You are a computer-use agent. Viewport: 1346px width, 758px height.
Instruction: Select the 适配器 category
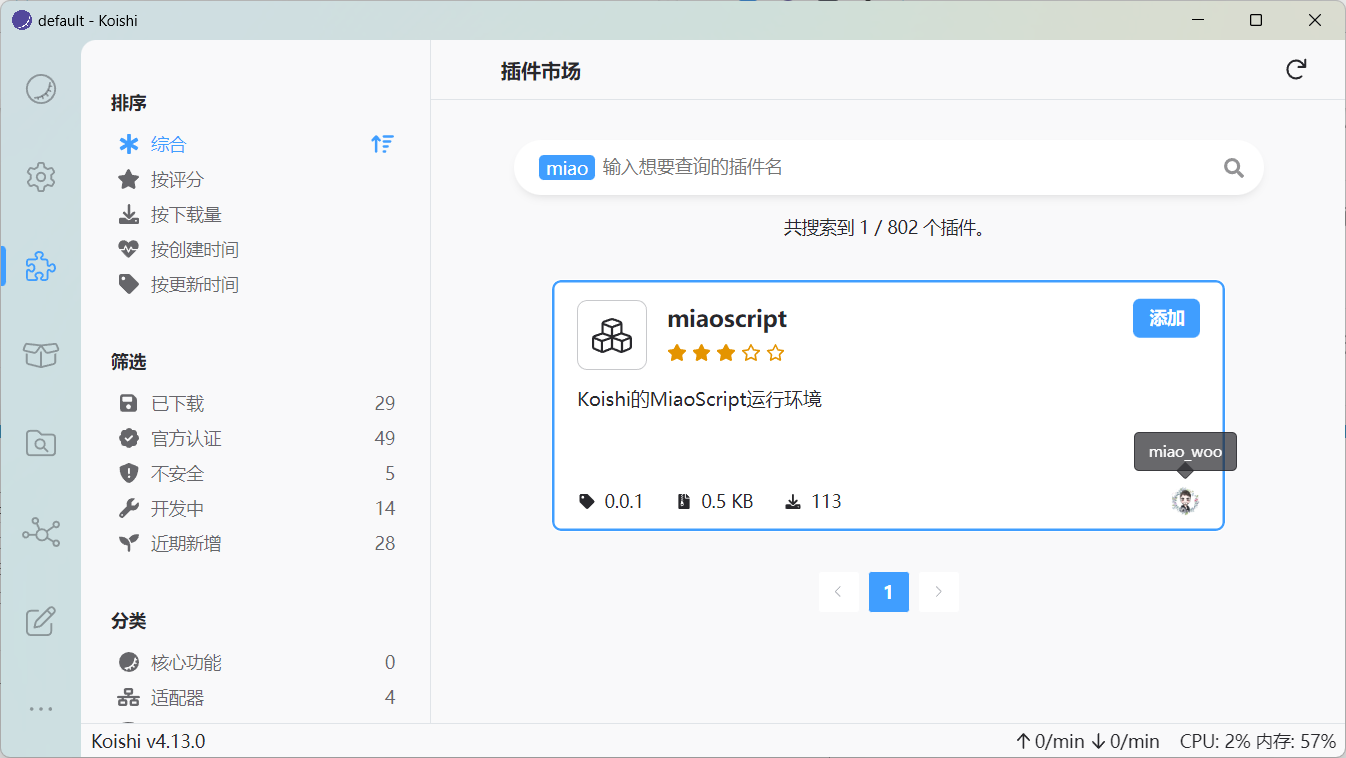255,697
